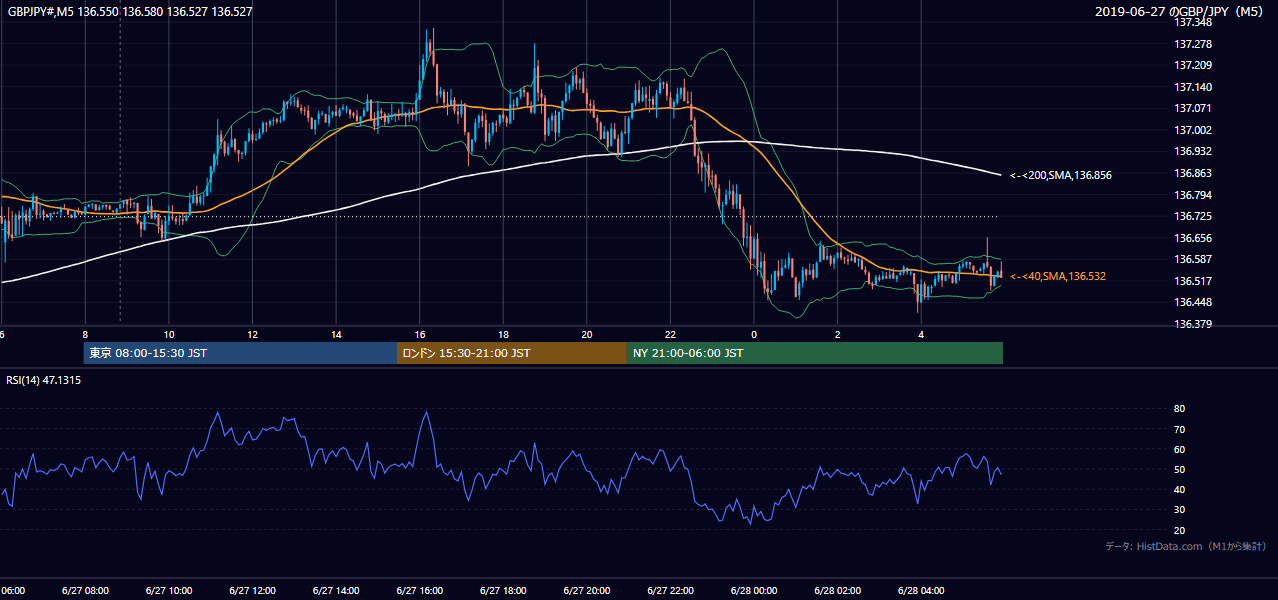Click the 137.002 price axis label

click(x=1193, y=130)
